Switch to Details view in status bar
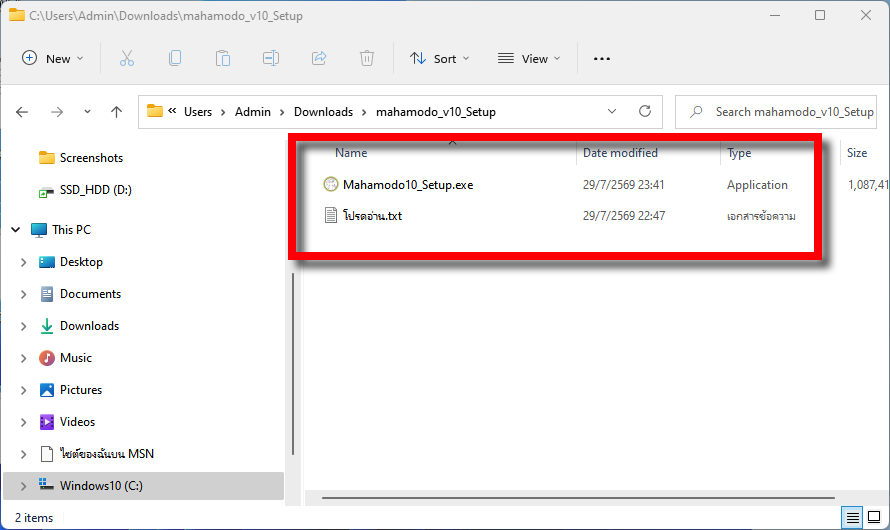 coord(852,518)
